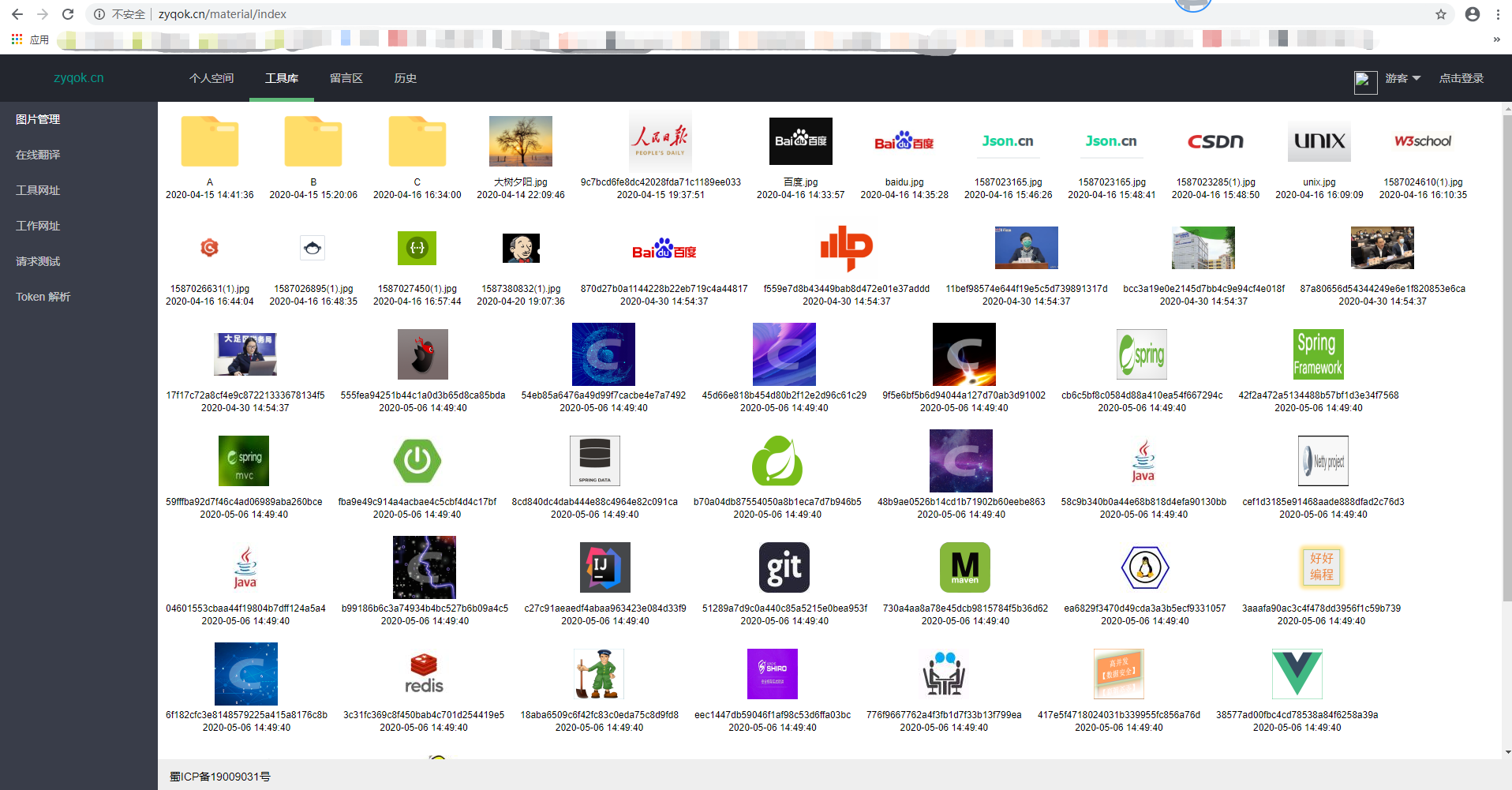Screen dimensions: 1512x790
Task: Open the red mouse image thumbnail
Action: click(x=423, y=354)
